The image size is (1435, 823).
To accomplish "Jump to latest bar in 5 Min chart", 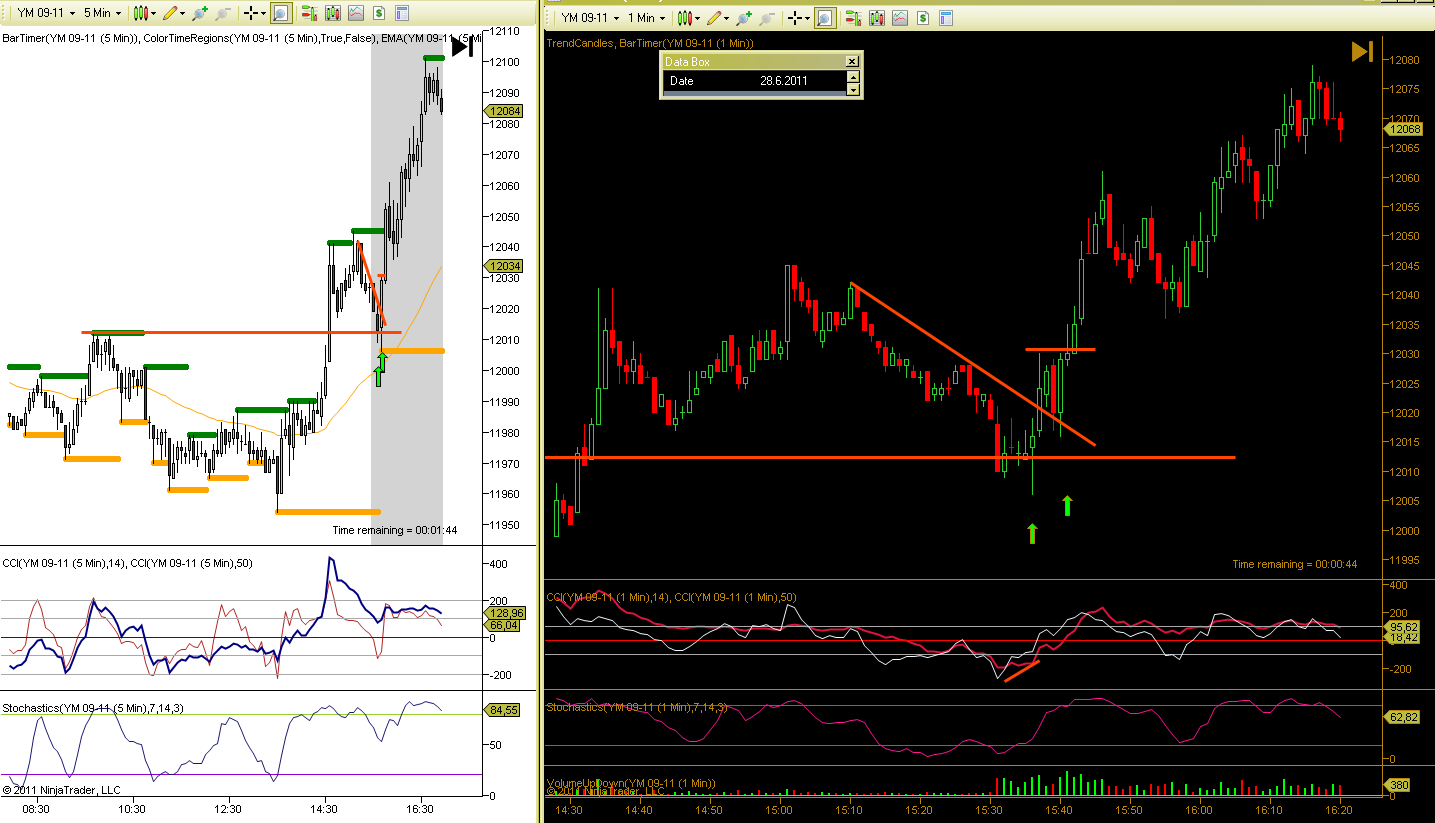I will pos(461,46).
